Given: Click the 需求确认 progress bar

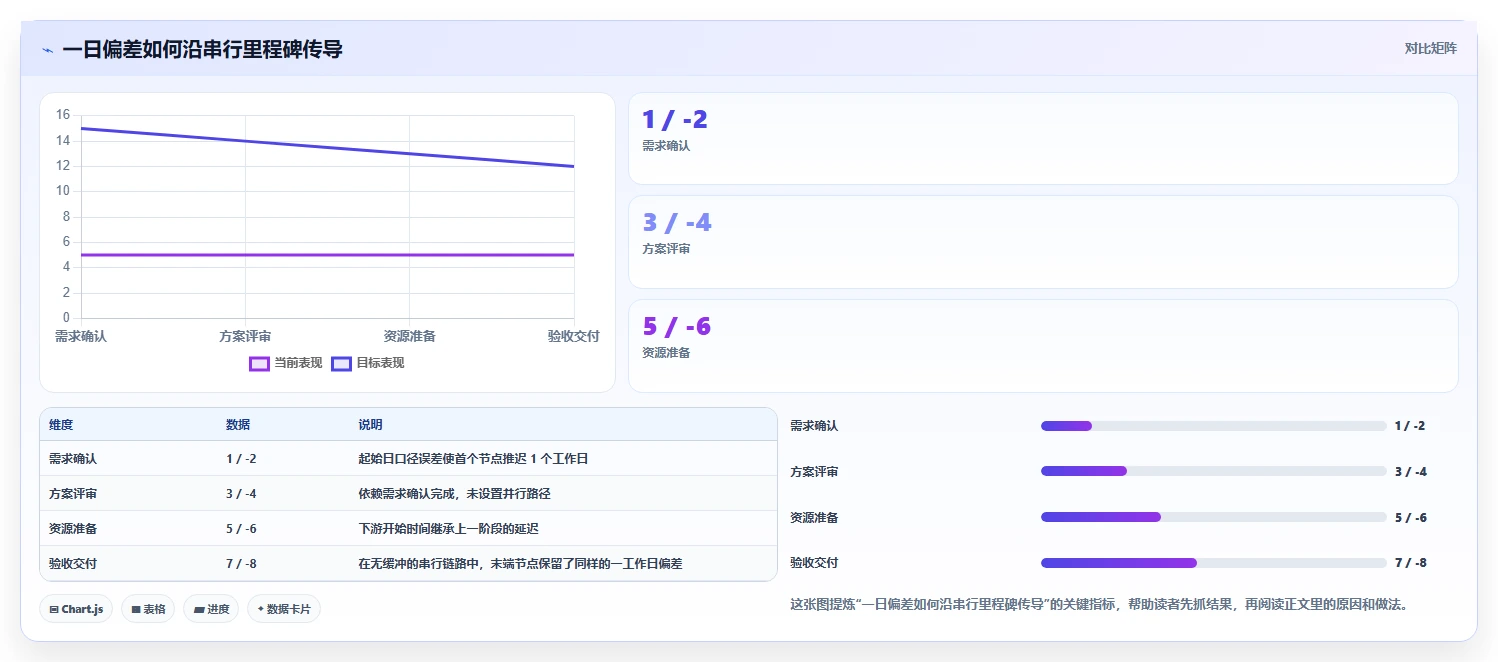Looking at the screenshot, I should coord(1213,426).
